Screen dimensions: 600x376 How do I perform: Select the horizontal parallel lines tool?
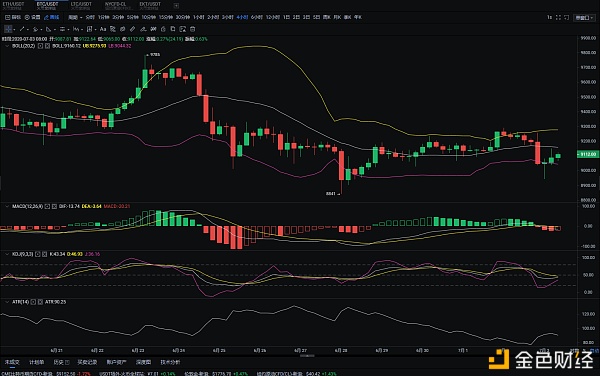tap(62, 29)
